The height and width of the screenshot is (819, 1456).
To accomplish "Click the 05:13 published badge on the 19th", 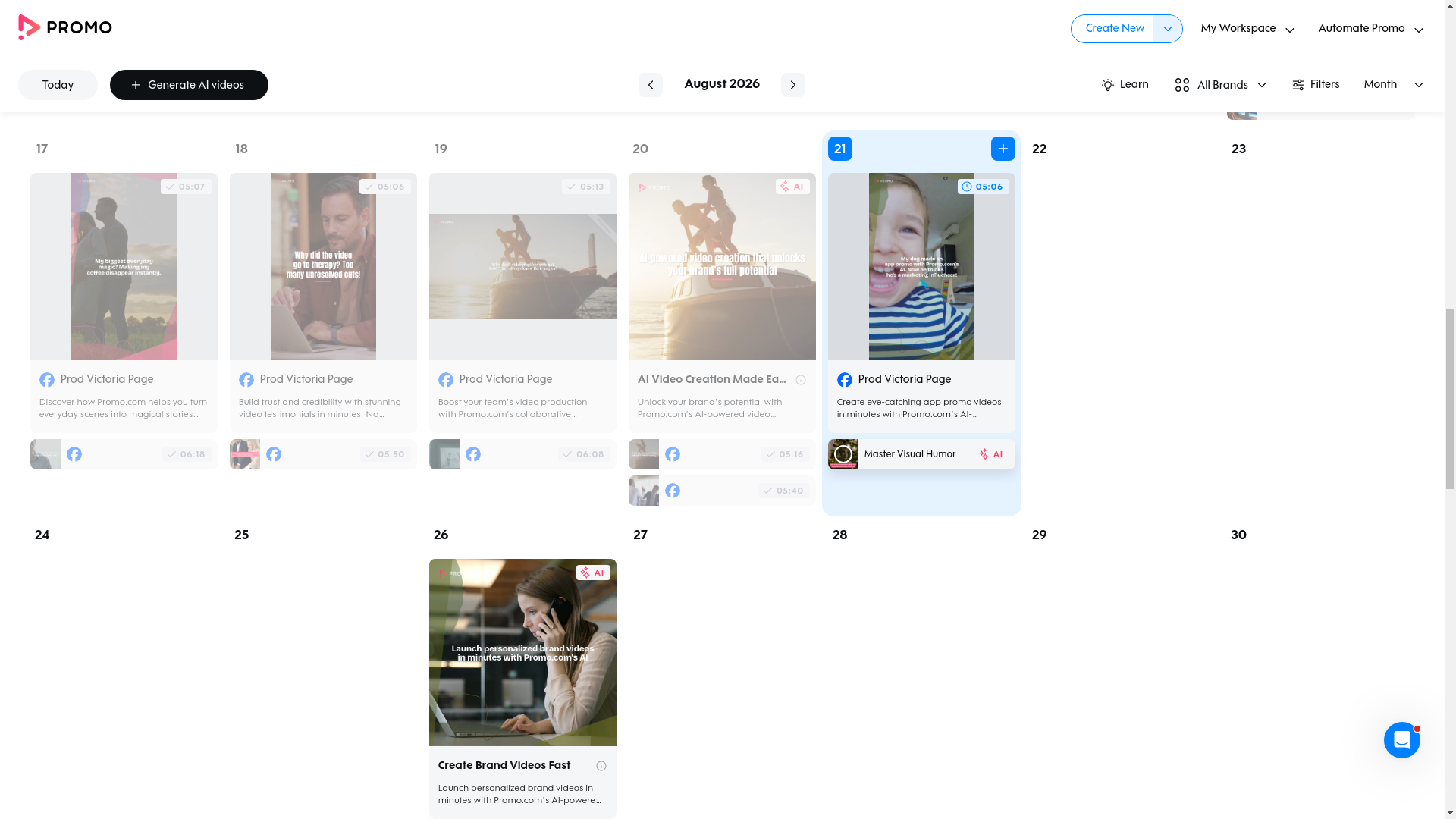I will [x=585, y=187].
